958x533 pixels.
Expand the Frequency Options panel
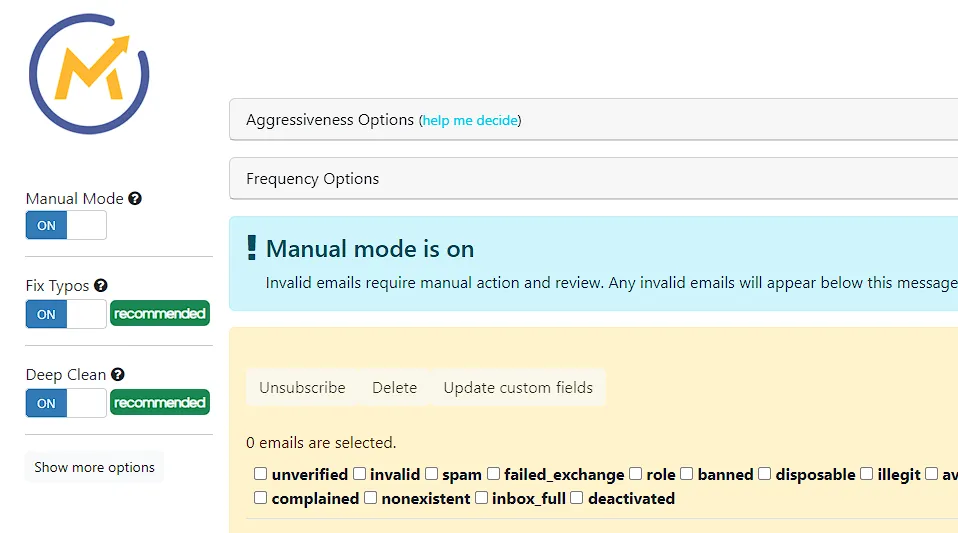coord(593,178)
